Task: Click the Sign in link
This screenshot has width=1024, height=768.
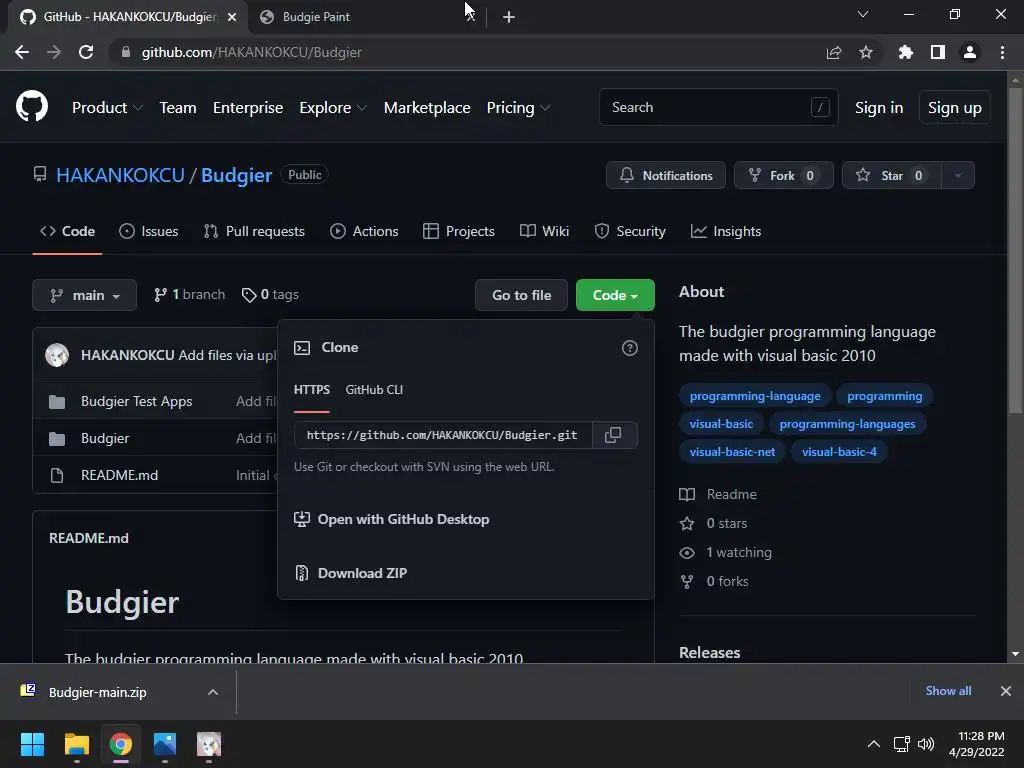Action: pyautogui.click(x=879, y=108)
